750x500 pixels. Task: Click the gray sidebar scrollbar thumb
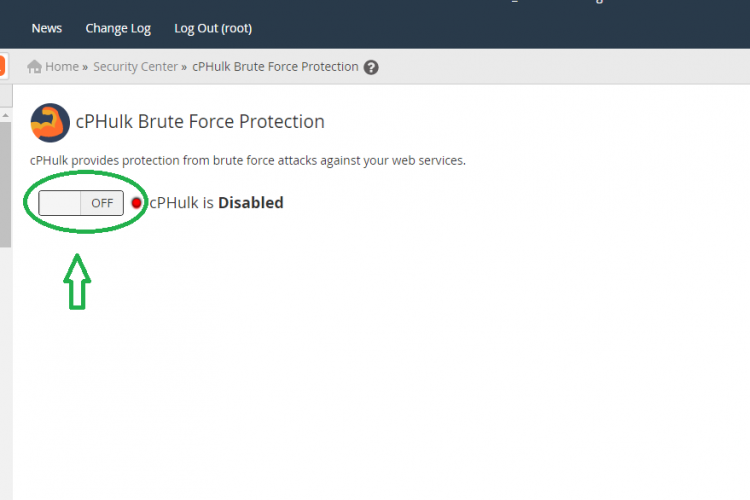pyautogui.click(x=5, y=185)
